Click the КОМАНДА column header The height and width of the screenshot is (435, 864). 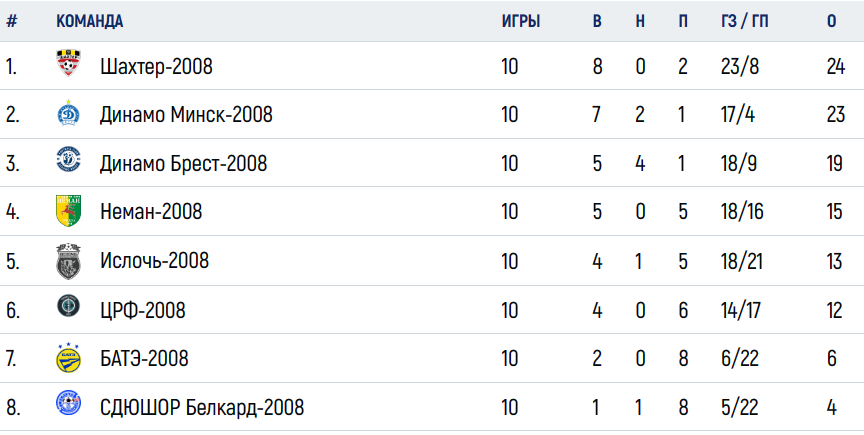[89, 21]
